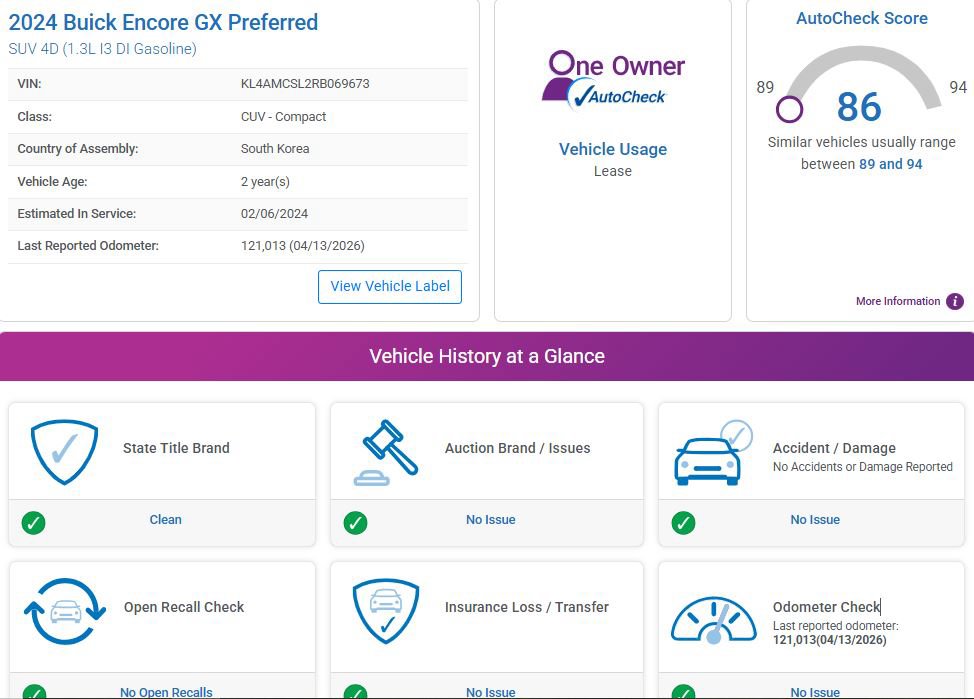Click the VIN value KL4AMCSL2RB069673
Viewport: 974px width, 699px height.
click(x=305, y=84)
